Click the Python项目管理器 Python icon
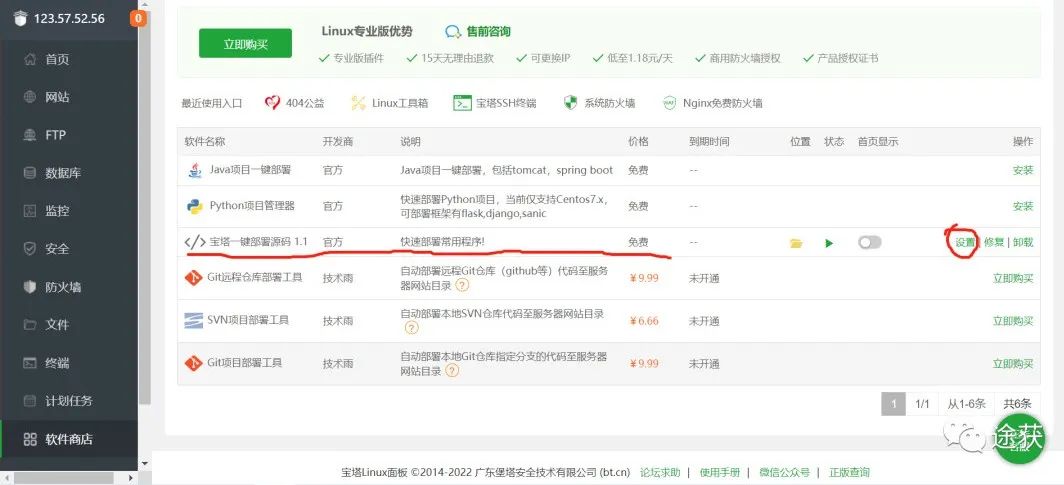Viewport: 1064px width, 485px height. point(195,206)
